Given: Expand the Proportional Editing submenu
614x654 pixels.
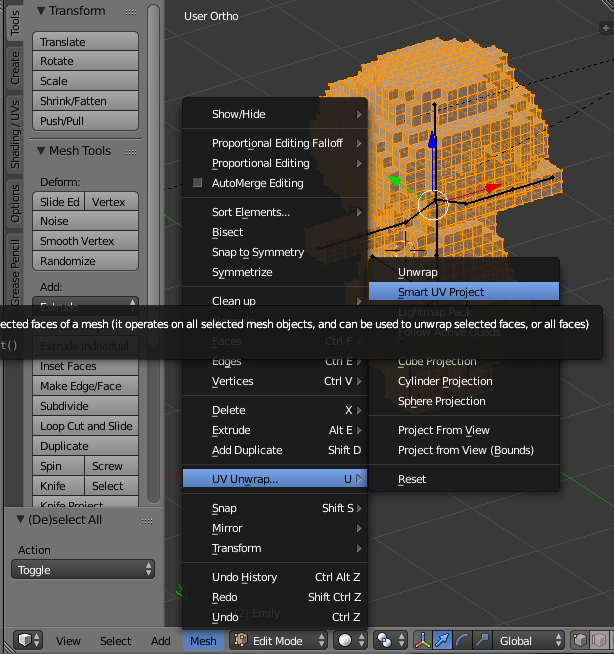Looking at the screenshot, I should (275, 163).
